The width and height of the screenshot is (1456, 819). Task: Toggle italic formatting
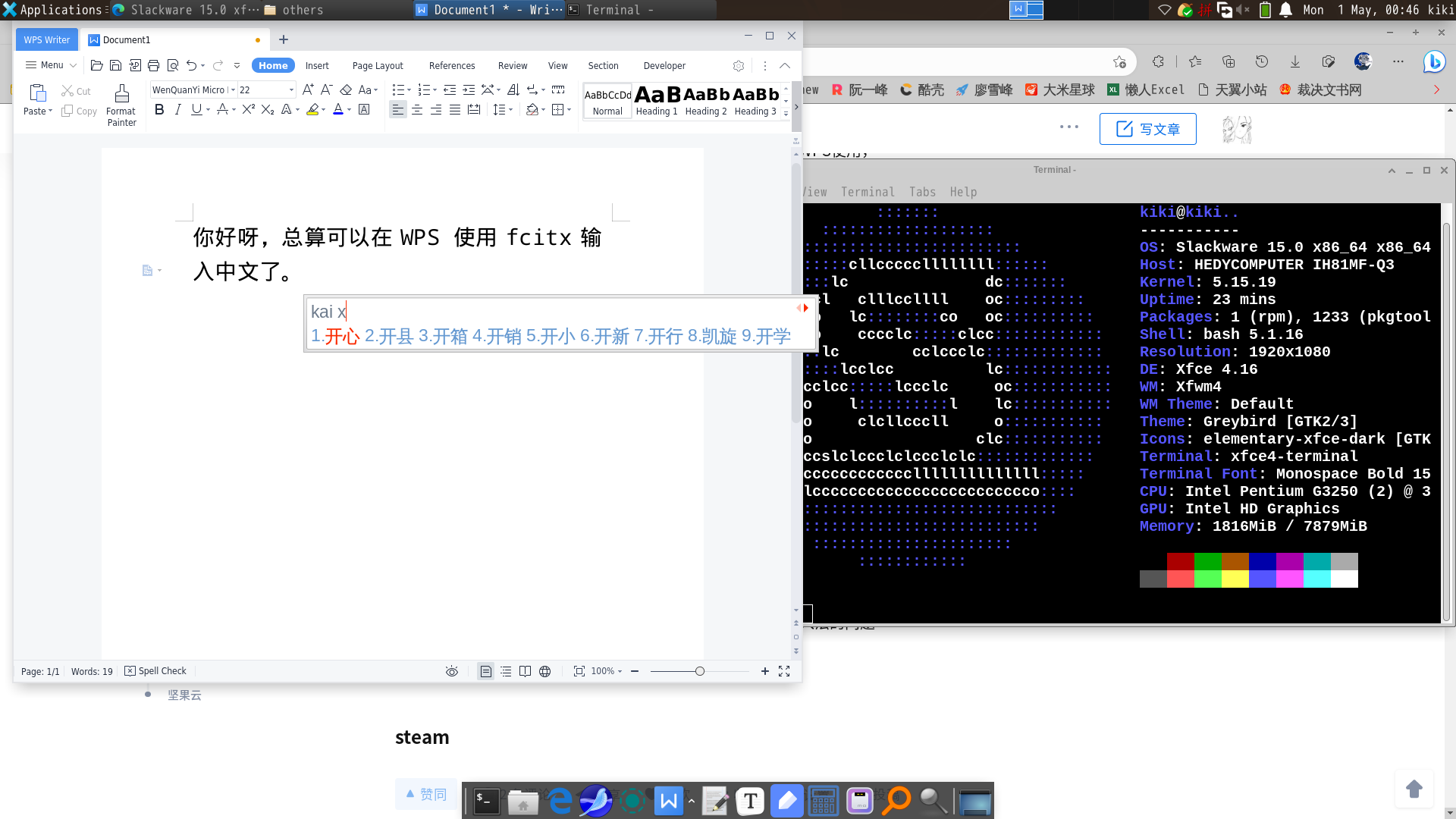click(x=177, y=110)
